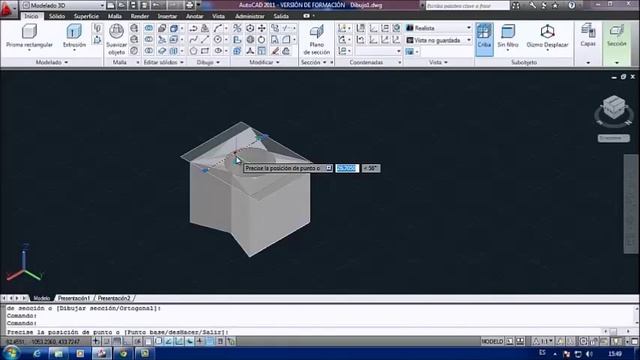Click the Save icon in quick access toolbar
The image size is (640, 360).
click(x=133, y=5)
